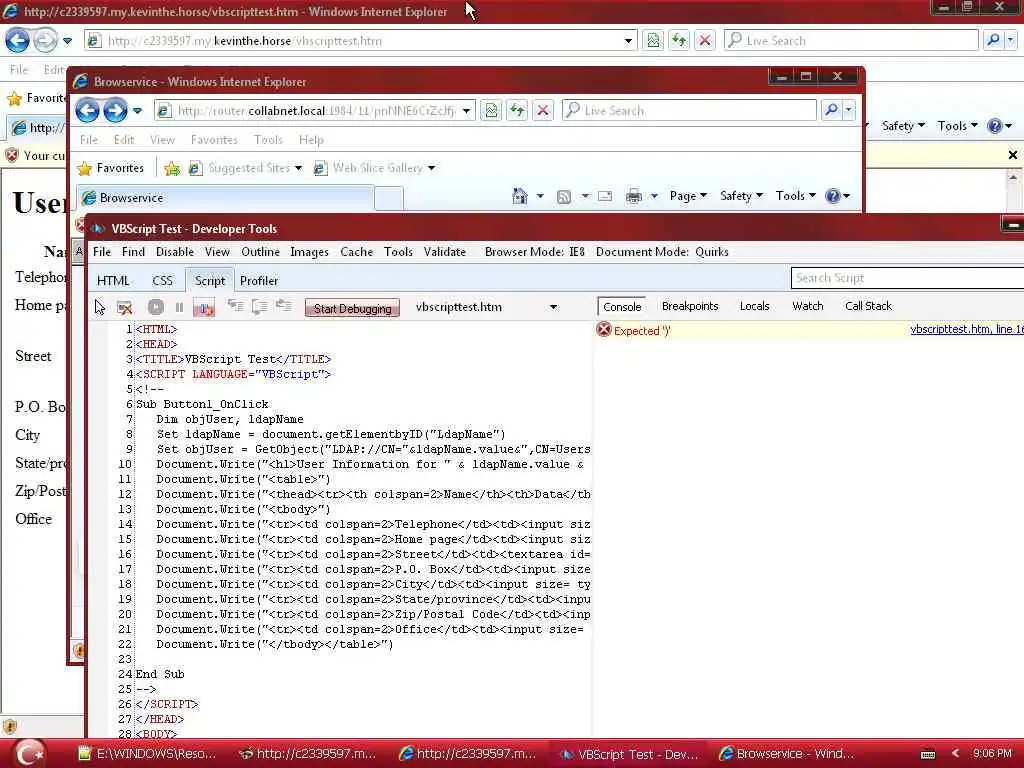Viewport: 1024px width, 768px height.
Task: Click the Print icon in Browservice toolbar
Action: [x=633, y=196]
